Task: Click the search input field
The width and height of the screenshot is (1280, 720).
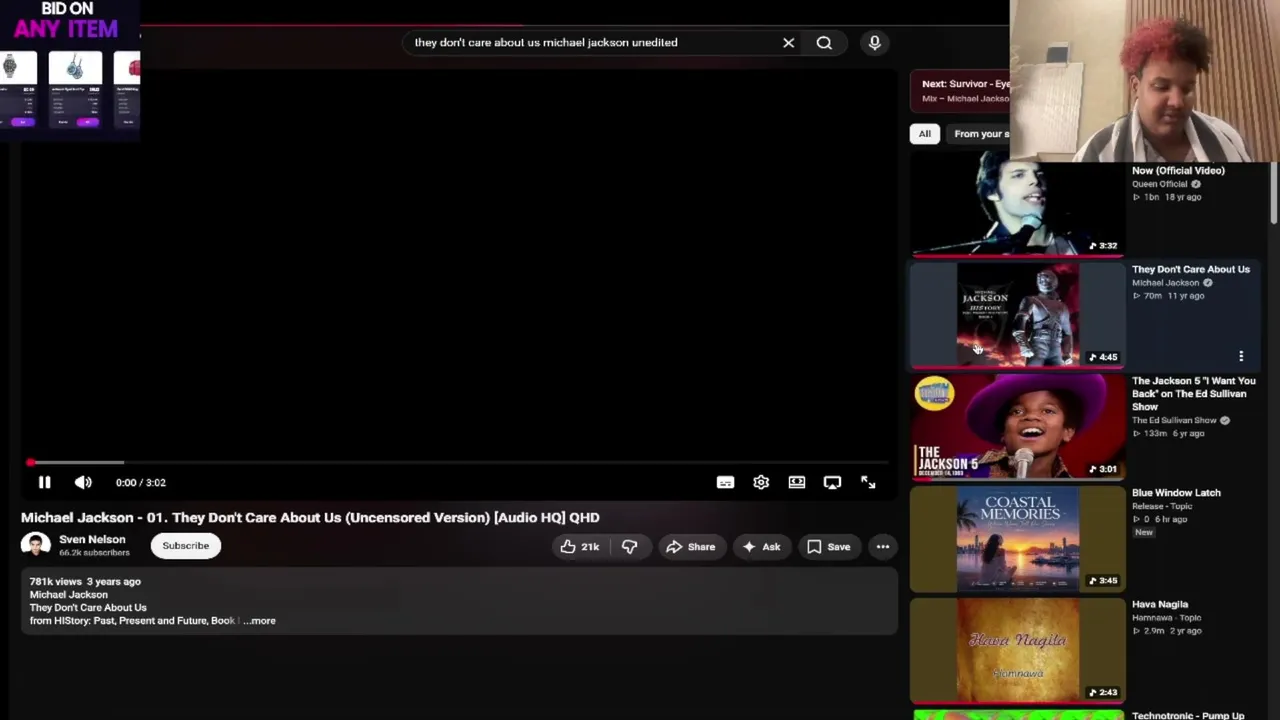Action: (x=590, y=43)
